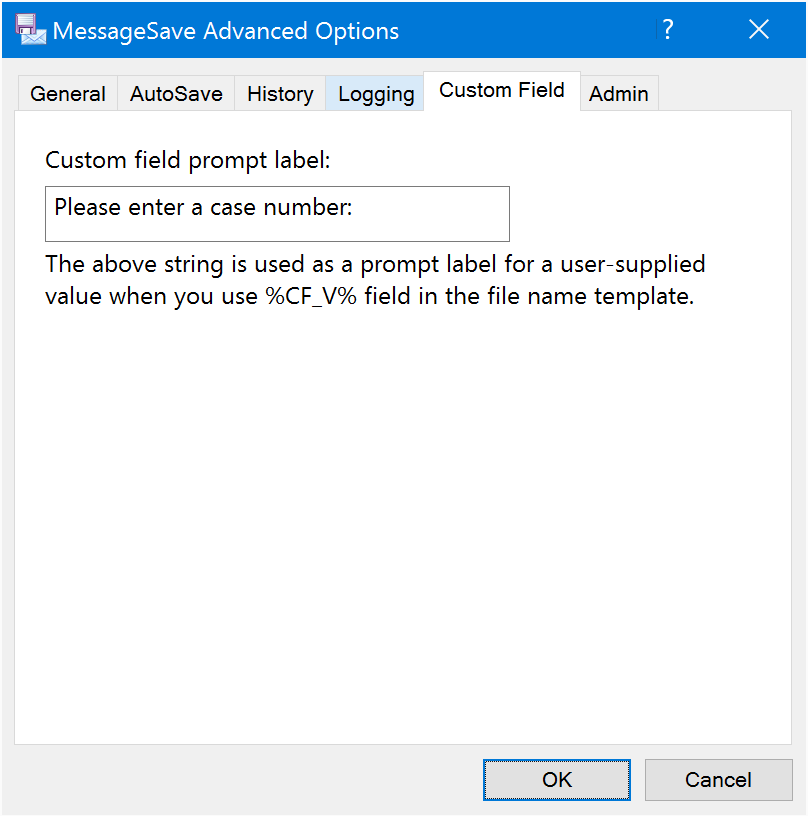Viewport: 808px width, 816px height.
Task: Confirm changes with the OK button
Action: click(557, 780)
